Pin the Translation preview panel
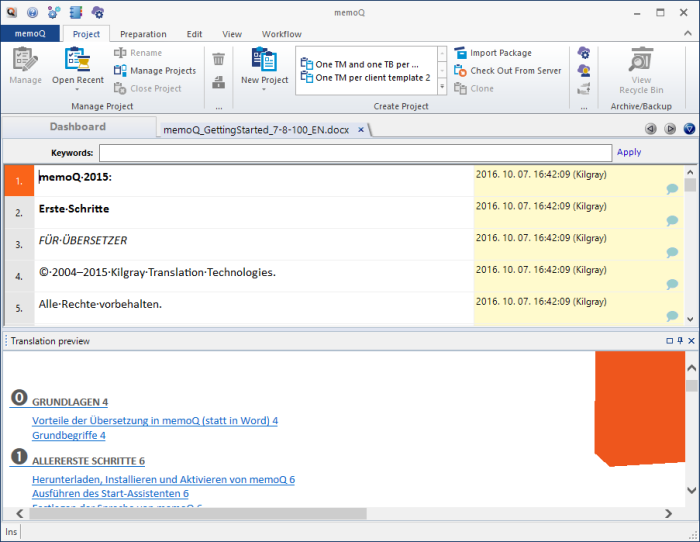 [680, 341]
